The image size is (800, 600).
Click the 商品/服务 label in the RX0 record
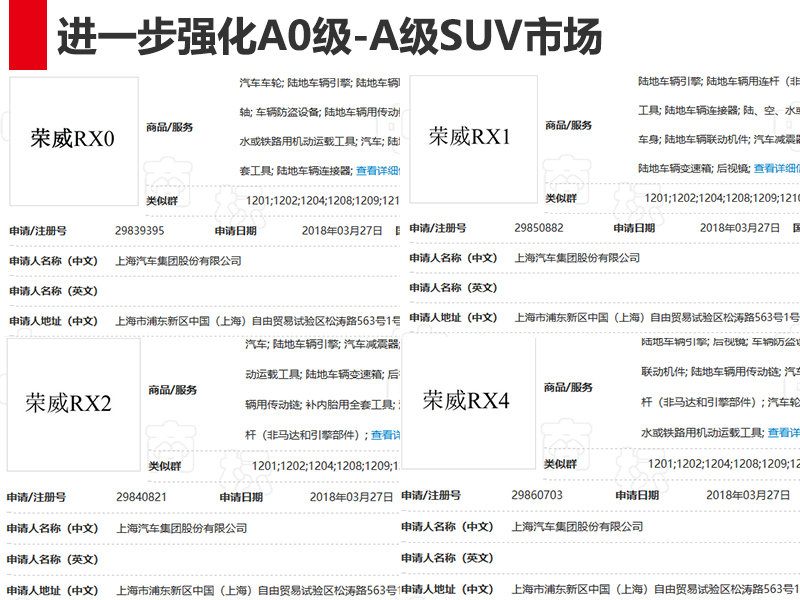pos(169,127)
